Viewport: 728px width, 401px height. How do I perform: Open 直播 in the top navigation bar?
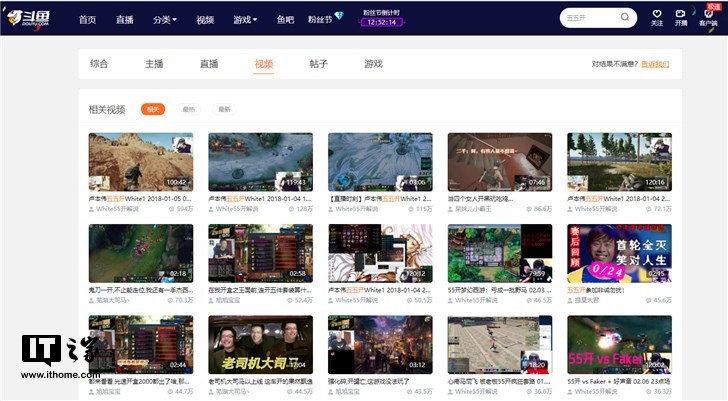(124, 19)
